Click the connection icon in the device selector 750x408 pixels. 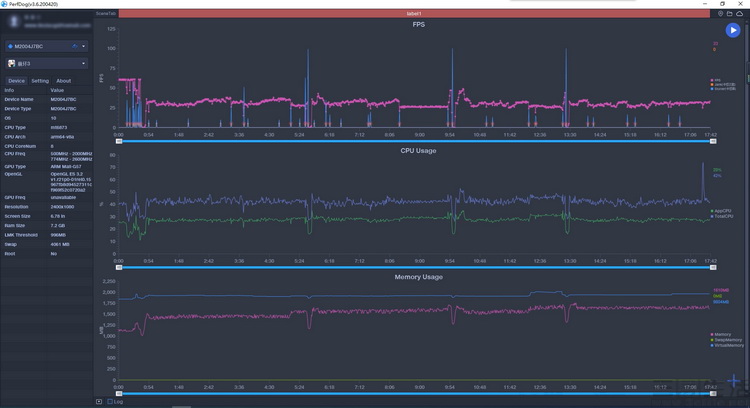coord(75,46)
